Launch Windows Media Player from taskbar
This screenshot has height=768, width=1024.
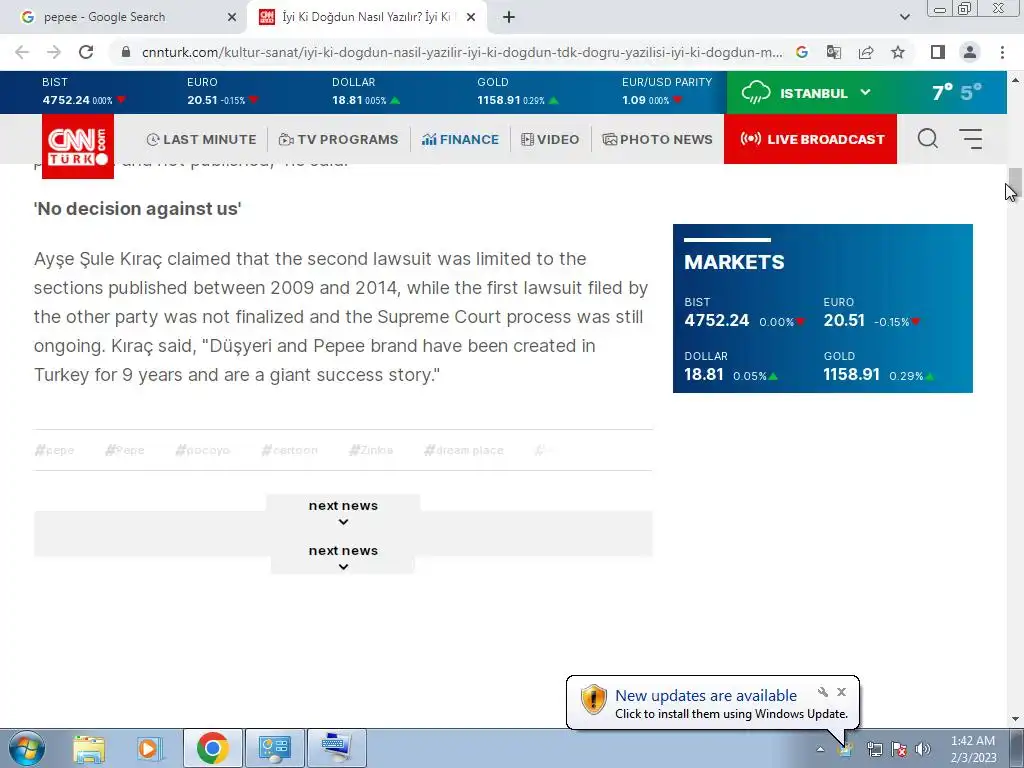149,748
